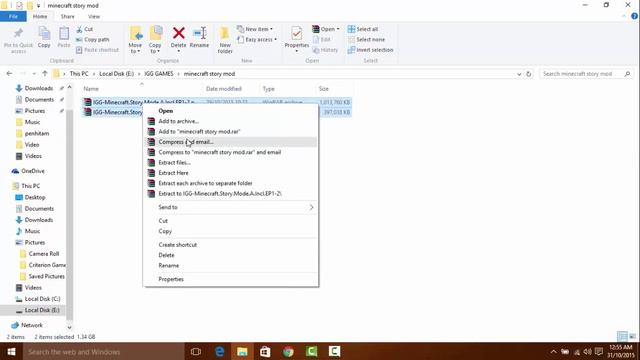Open the ribbon Open dropdown
Viewport: 640px width, 360px height.
(326, 29)
